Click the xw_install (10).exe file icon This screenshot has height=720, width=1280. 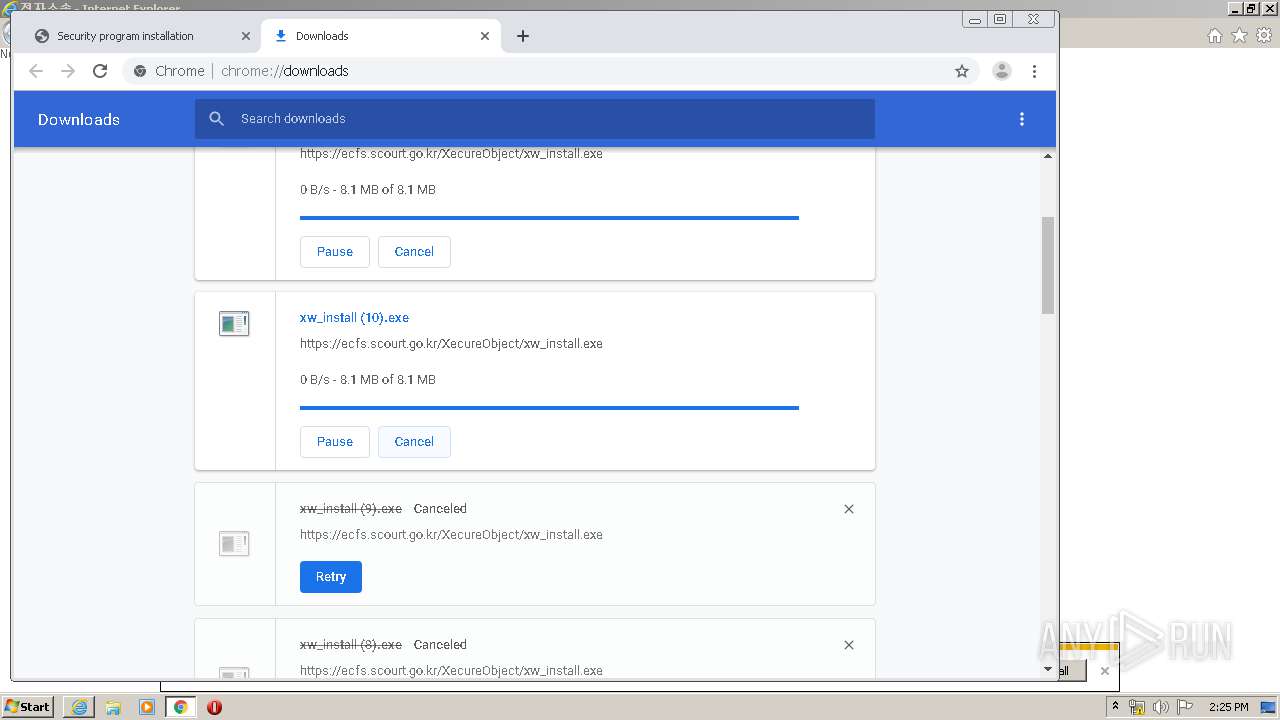[x=234, y=324]
